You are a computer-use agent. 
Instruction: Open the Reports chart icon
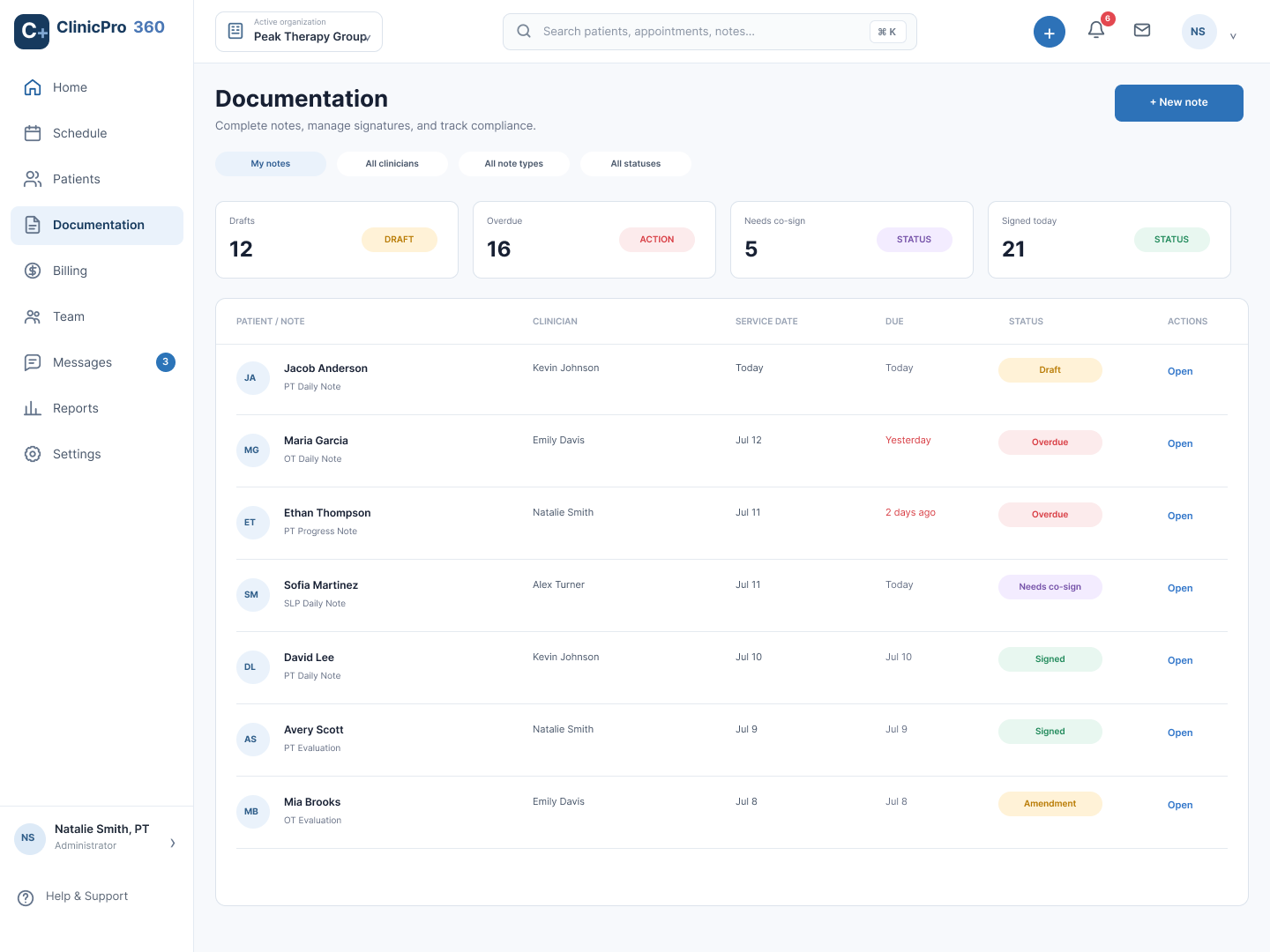[x=33, y=408]
